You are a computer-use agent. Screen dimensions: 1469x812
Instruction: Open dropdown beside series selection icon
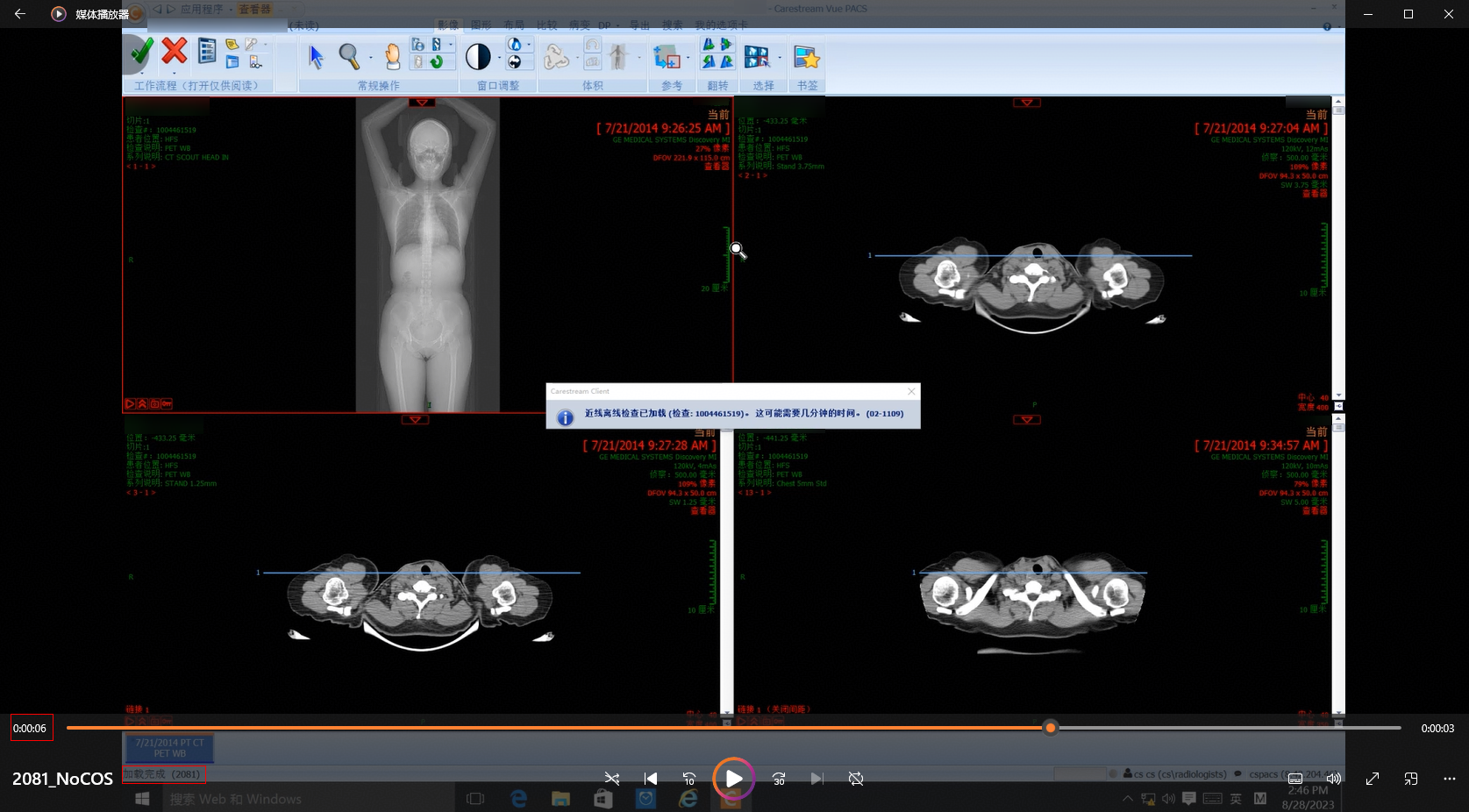pos(779,58)
